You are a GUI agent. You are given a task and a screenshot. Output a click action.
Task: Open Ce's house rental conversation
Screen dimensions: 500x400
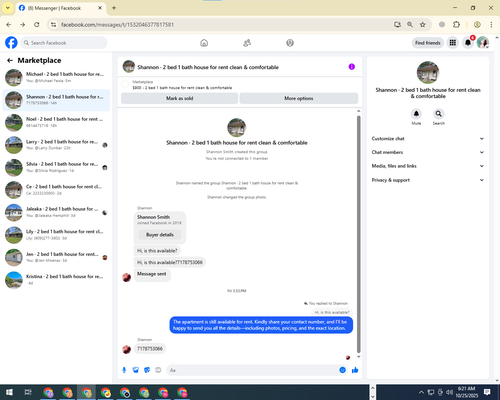pyautogui.click(x=56, y=190)
